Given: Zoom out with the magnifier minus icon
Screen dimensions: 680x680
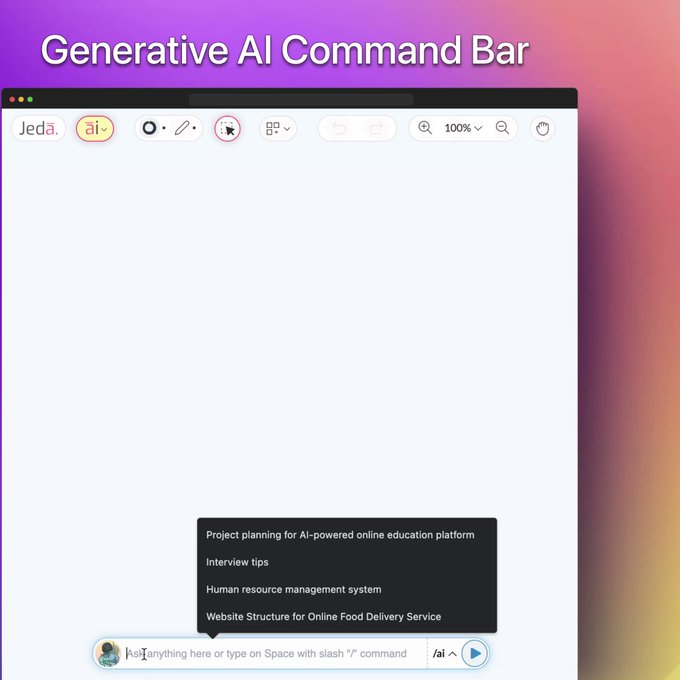Looking at the screenshot, I should (x=502, y=128).
